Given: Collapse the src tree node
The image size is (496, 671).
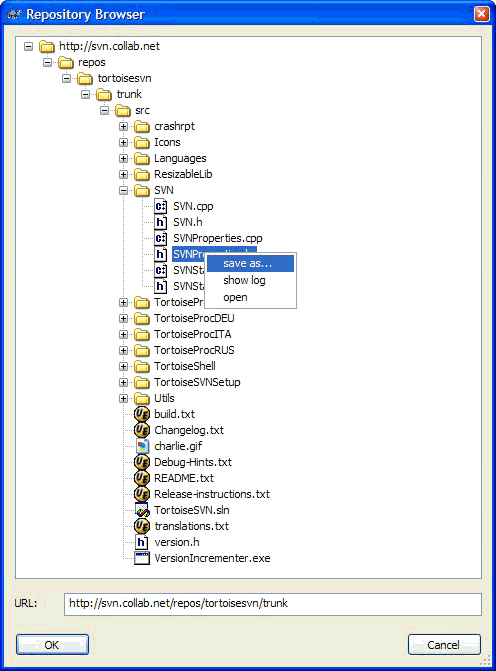Looking at the screenshot, I should click(104, 110).
